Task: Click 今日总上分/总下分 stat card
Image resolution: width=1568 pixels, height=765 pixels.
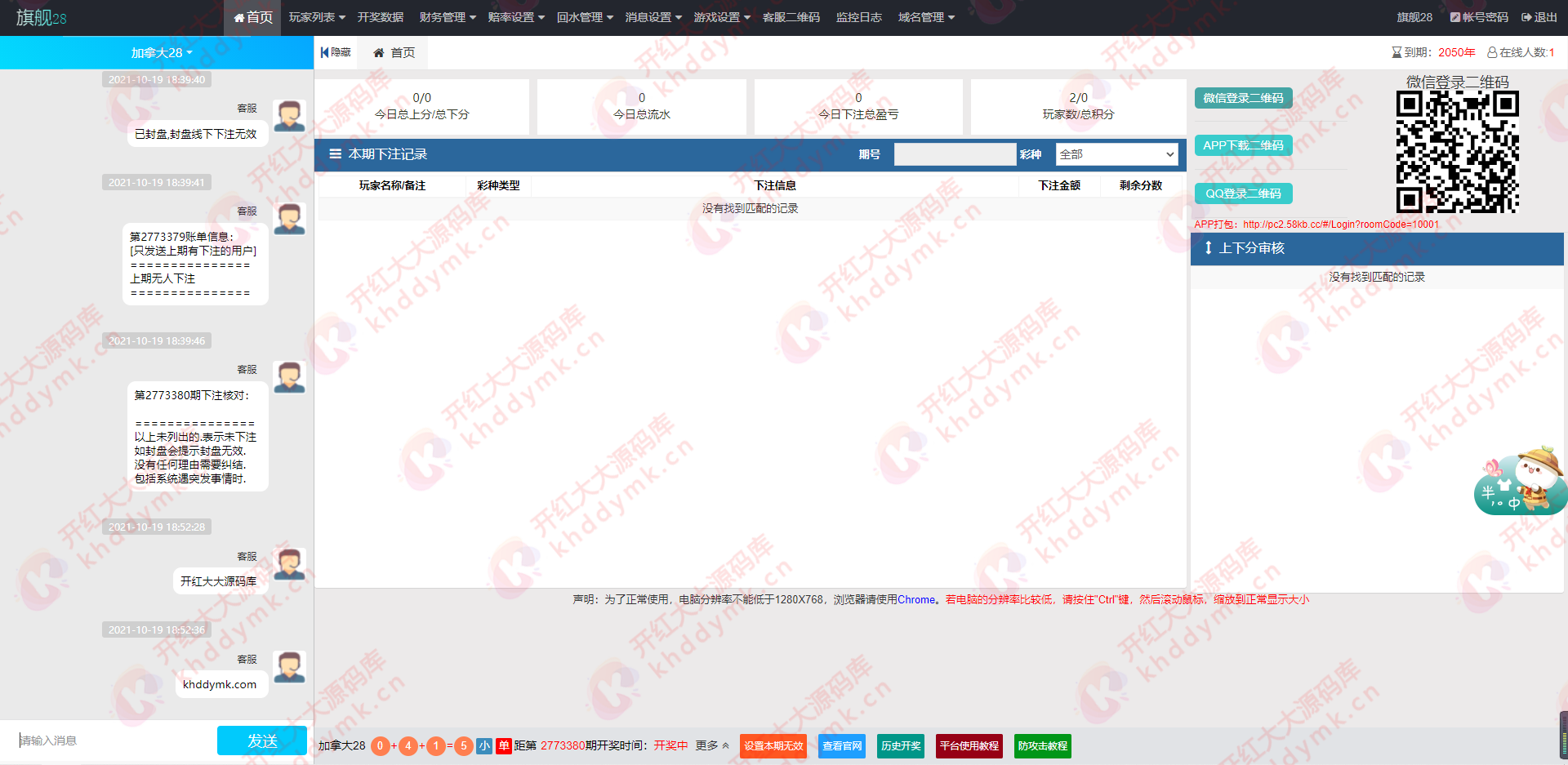Action: click(422, 107)
